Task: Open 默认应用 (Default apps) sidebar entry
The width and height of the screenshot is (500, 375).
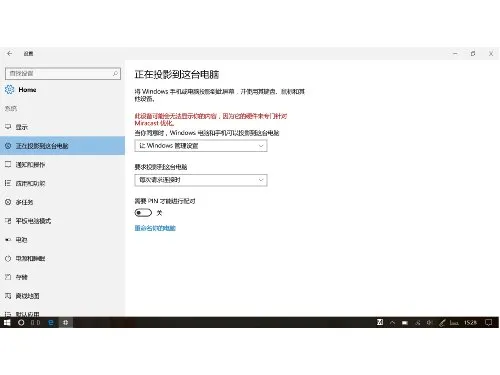Action: [62, 313]
